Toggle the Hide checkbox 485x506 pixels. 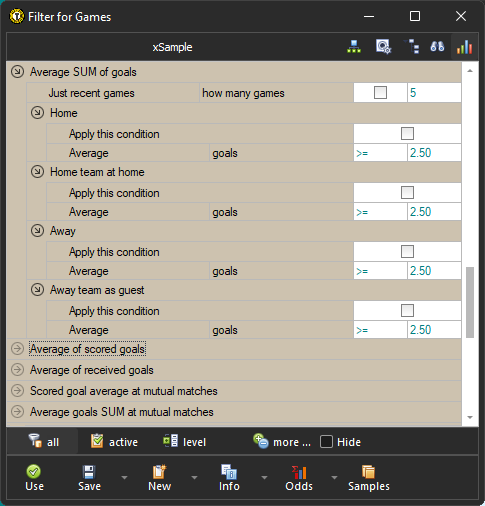(326, 442)
